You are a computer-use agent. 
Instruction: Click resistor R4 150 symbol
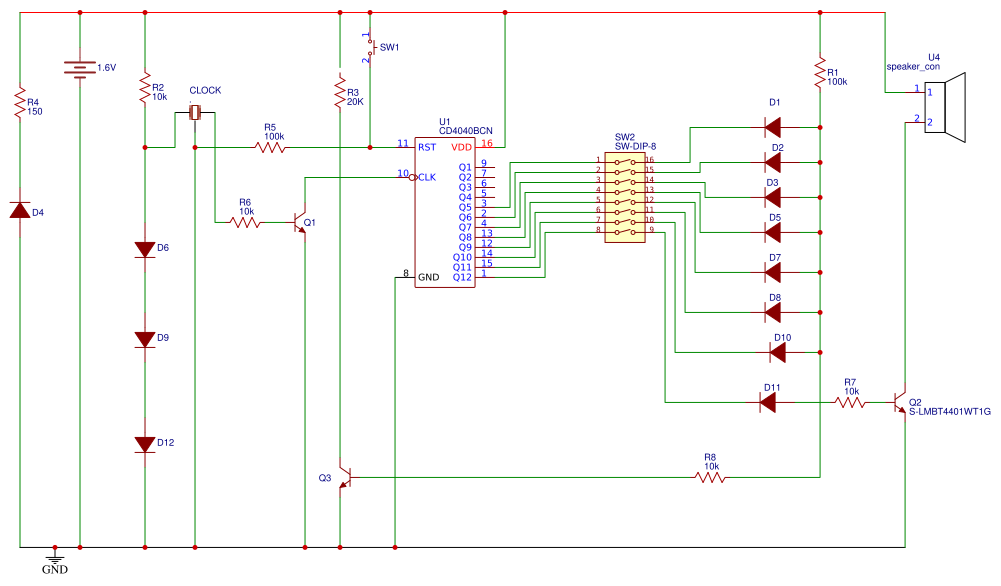click(x=20, y=102)
